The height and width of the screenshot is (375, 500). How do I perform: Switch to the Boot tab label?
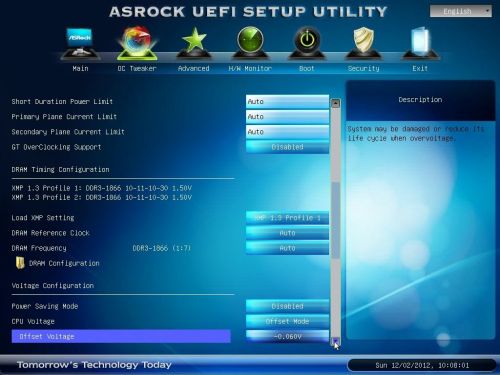307,68
